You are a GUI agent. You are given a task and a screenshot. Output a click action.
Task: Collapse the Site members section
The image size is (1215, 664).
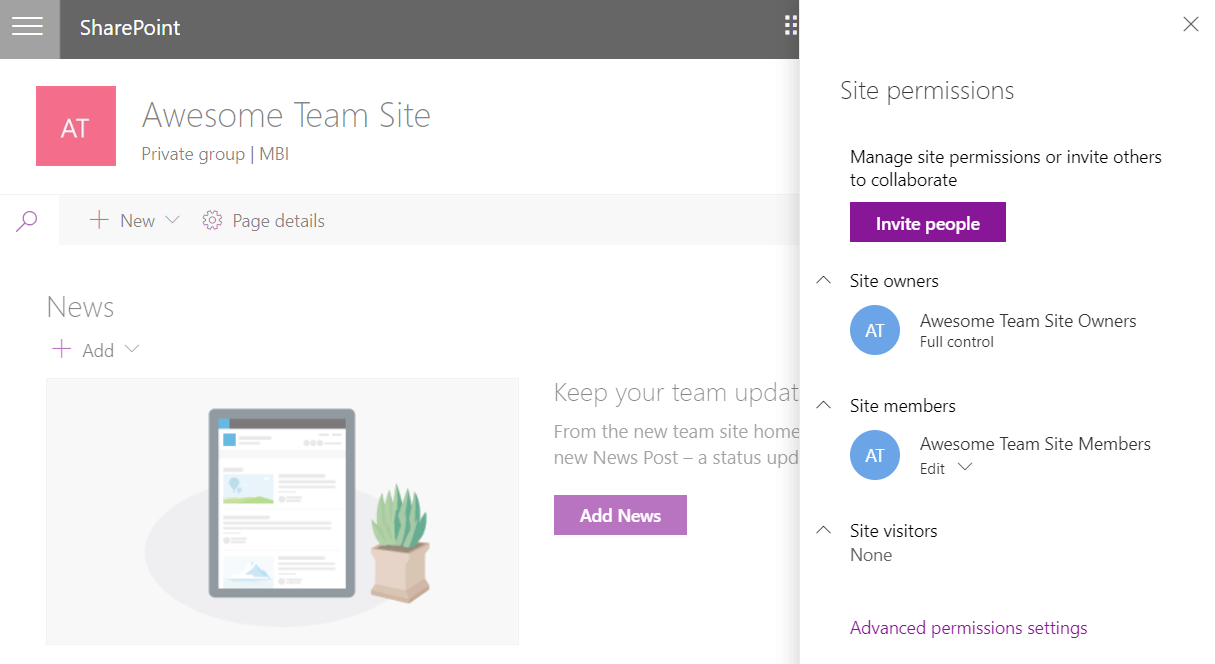(824, 405)
